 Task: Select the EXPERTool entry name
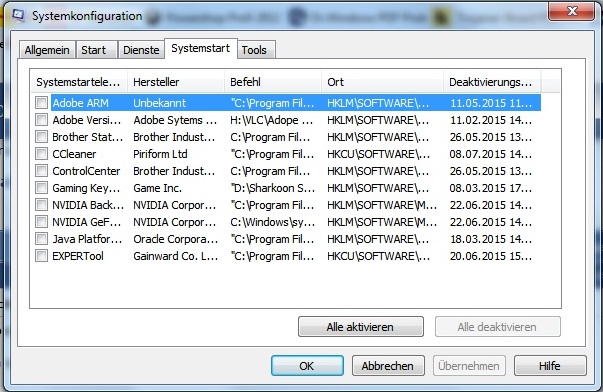(78, 256)
